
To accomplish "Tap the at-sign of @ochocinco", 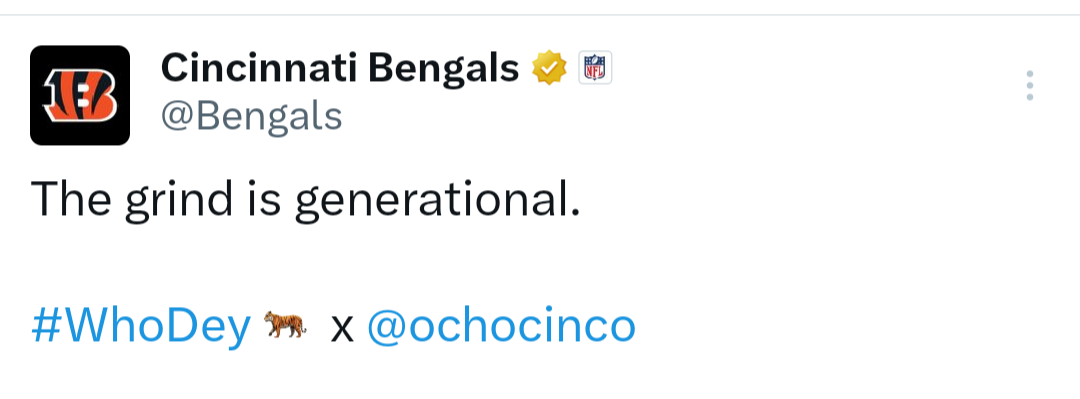I will 387,328.
